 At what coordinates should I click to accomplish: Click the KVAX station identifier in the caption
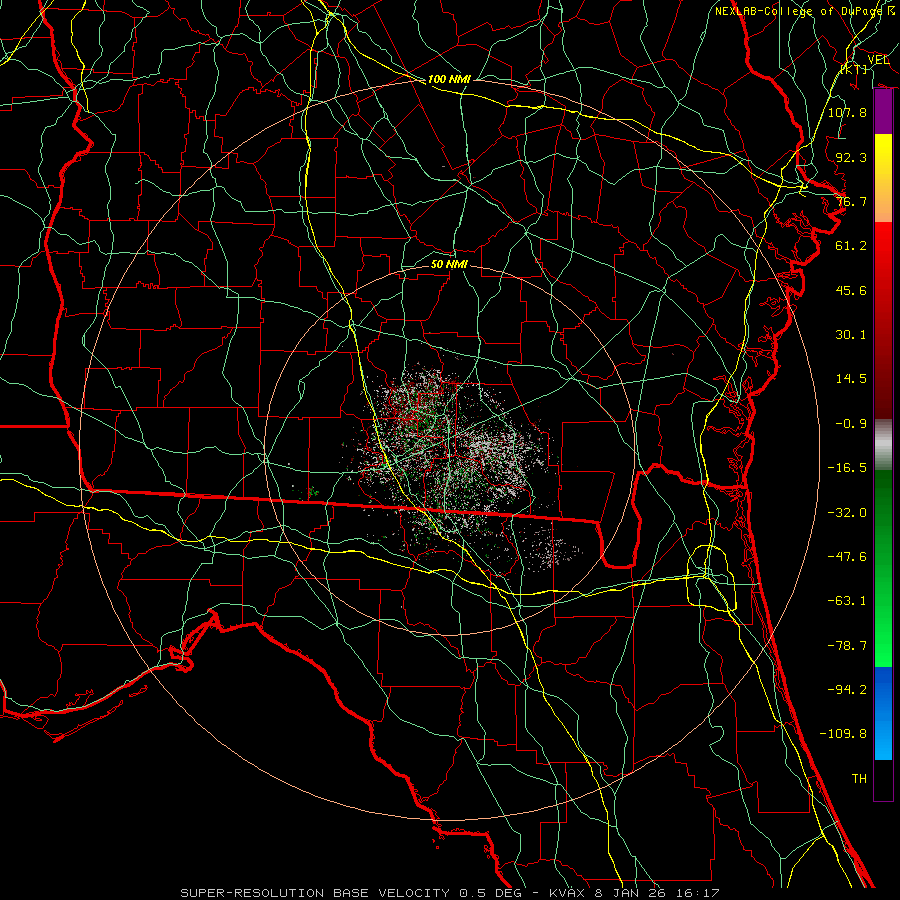pyautogui.click(x=568, y=893)
